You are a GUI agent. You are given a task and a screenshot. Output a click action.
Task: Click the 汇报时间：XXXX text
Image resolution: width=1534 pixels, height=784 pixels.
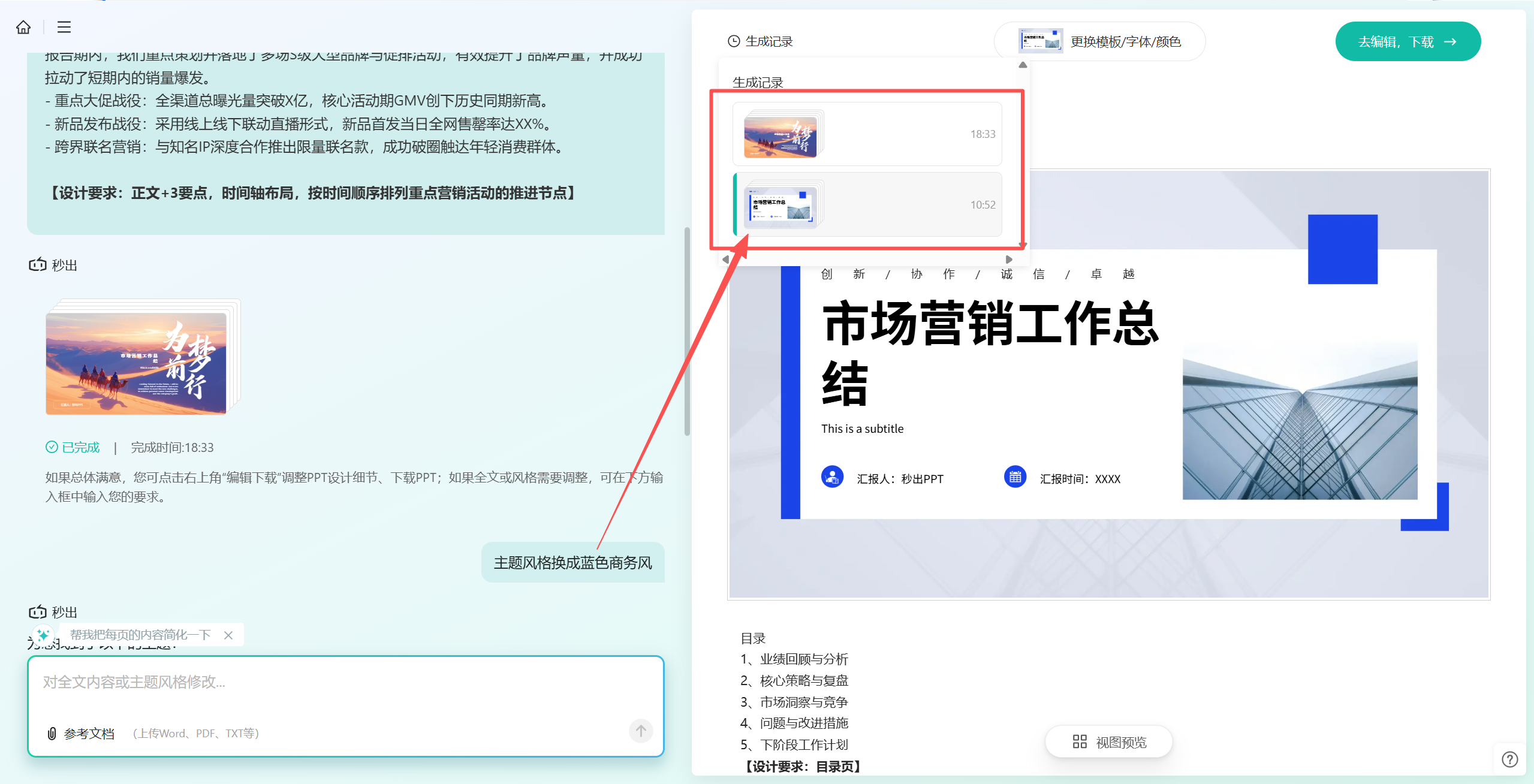click(1080, 479)
